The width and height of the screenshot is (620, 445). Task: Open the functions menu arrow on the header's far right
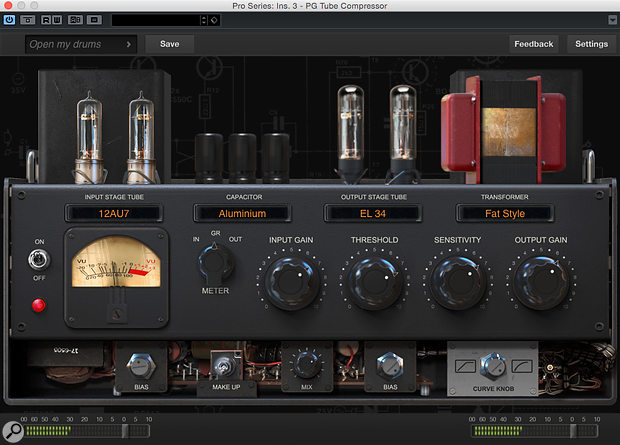click(612, 20)
